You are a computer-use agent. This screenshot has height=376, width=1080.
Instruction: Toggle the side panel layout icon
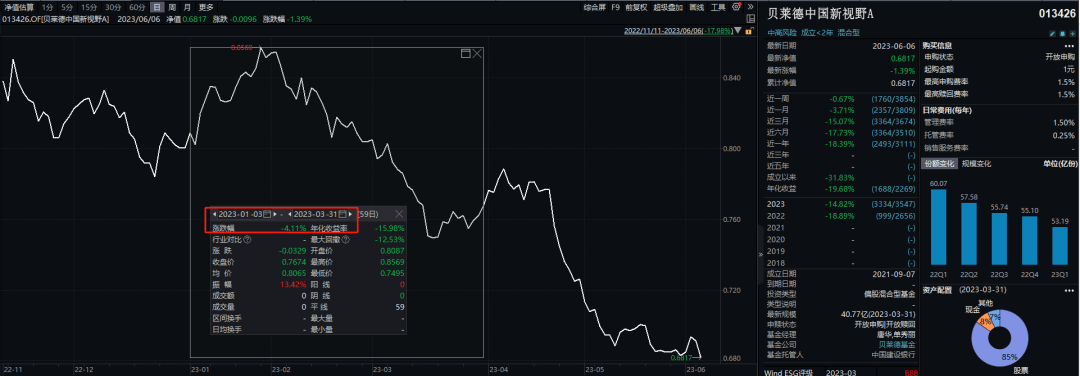click(x=751, y=19)
